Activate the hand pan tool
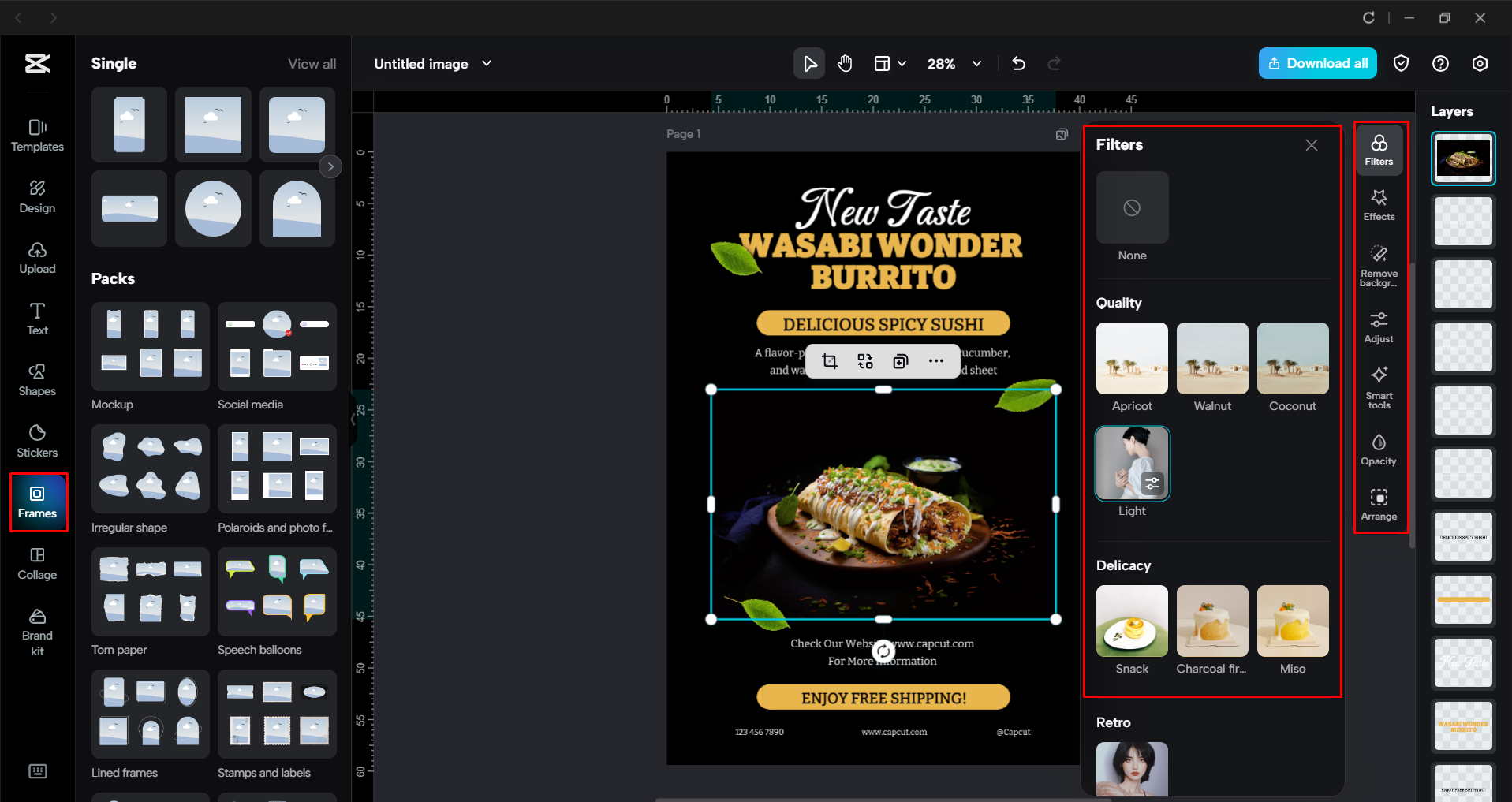 845,63
